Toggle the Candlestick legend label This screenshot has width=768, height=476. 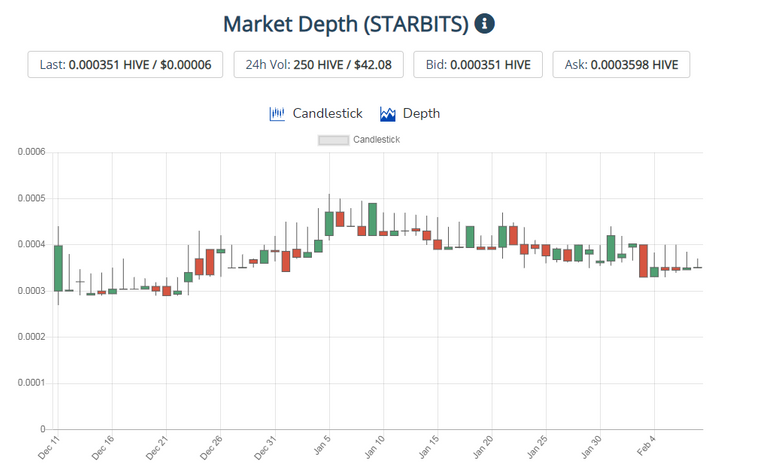pyautogui.click(x=376, y=140)
